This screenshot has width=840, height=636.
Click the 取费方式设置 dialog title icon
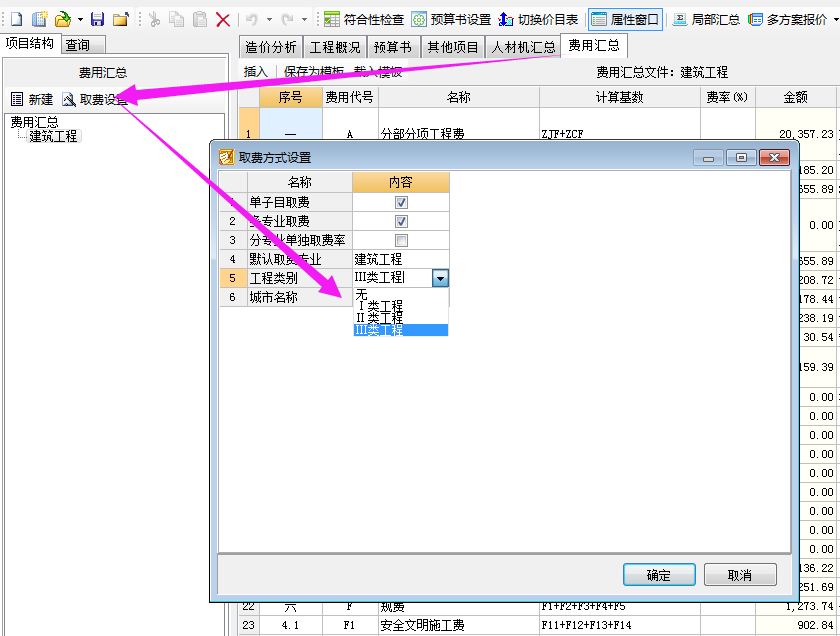227,157
